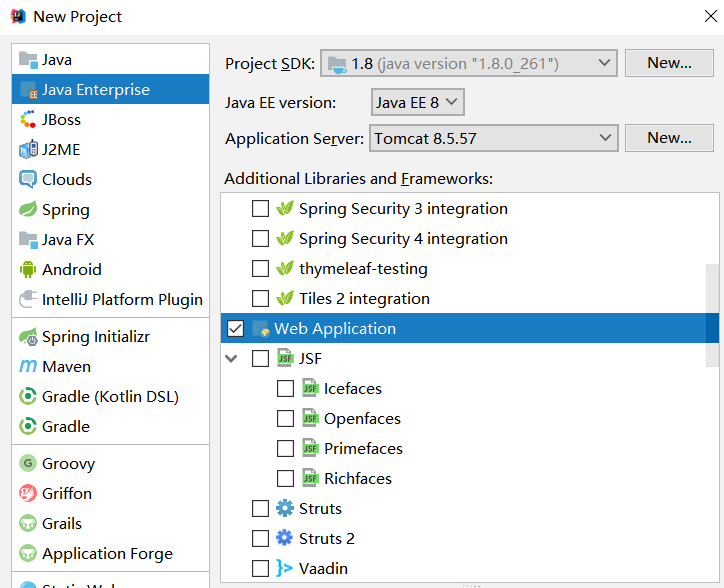Click the Web Application framework icon
724x588 pixels.
click(261, 329)
